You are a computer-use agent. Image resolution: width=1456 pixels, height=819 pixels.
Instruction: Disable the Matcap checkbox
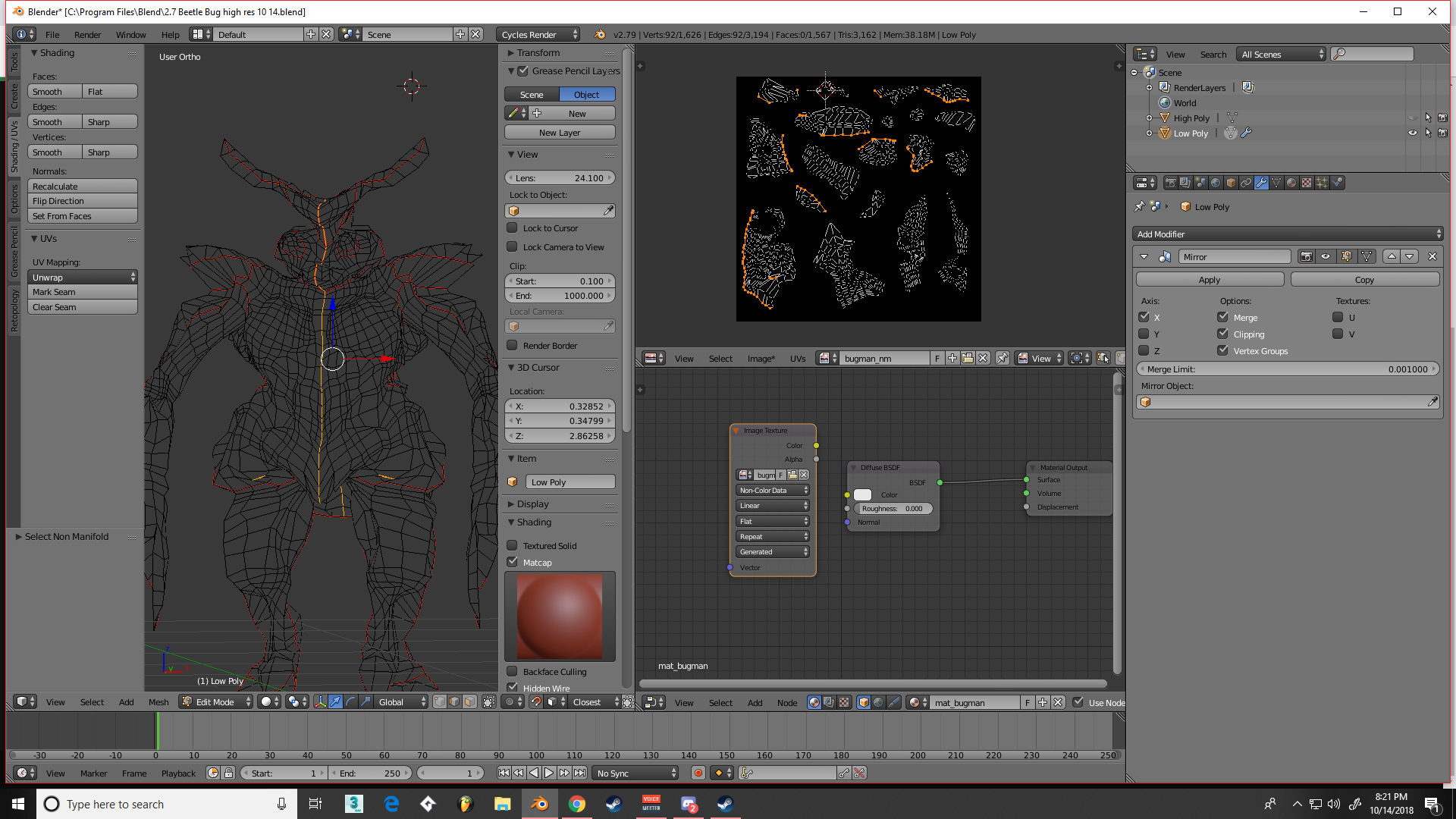[512, 563]
